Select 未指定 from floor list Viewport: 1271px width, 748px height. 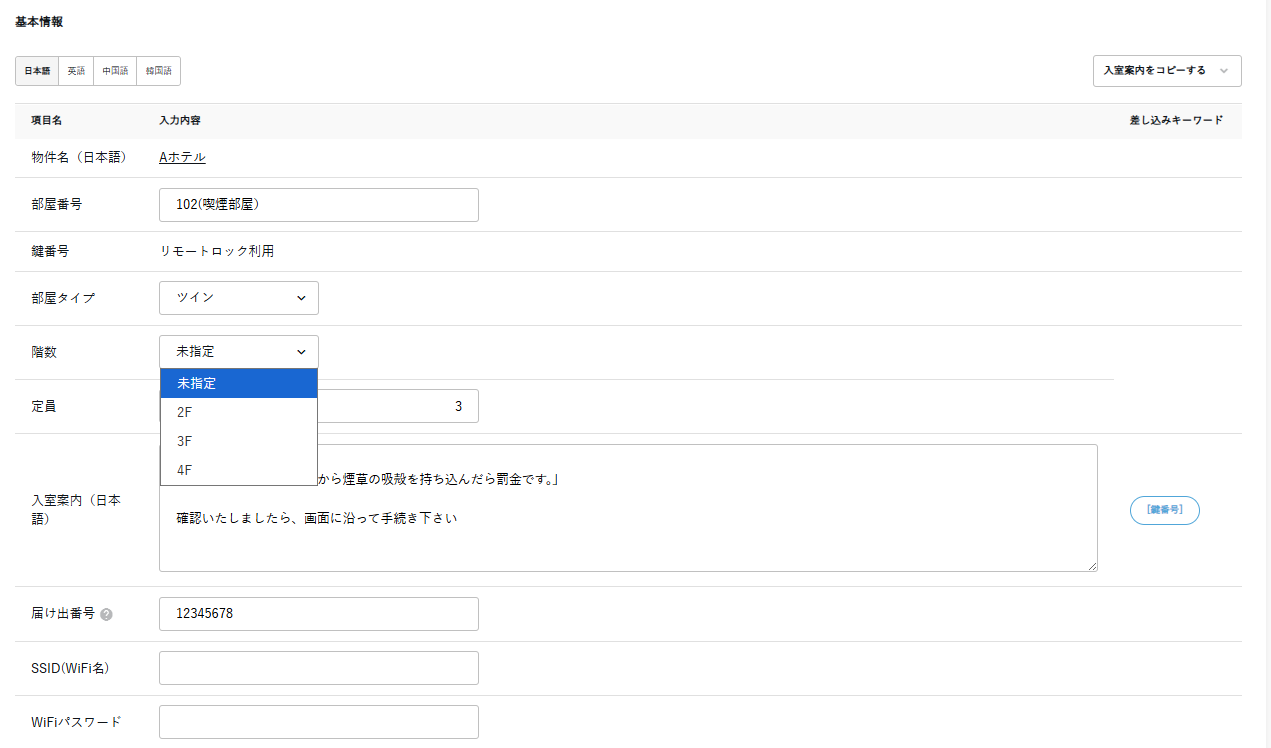[238, 383]
